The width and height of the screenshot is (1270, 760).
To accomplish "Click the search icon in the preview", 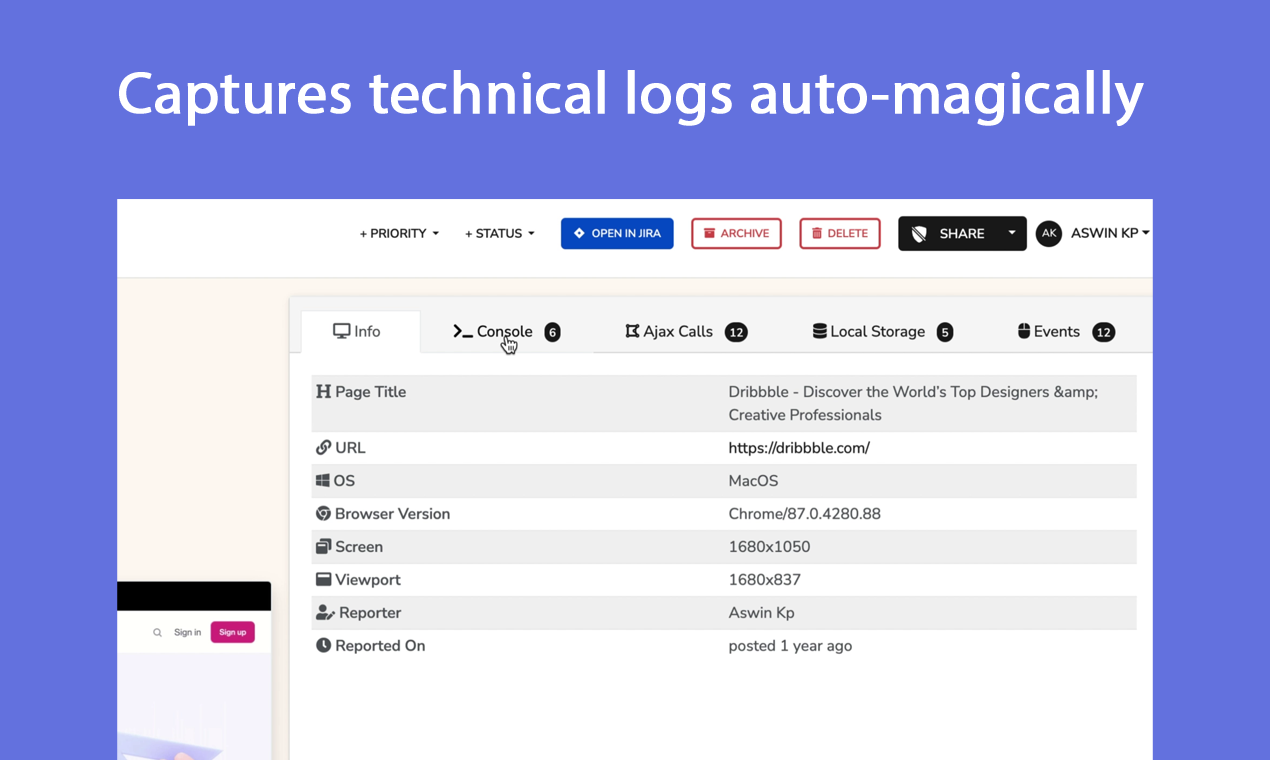I will click(157, 632).
